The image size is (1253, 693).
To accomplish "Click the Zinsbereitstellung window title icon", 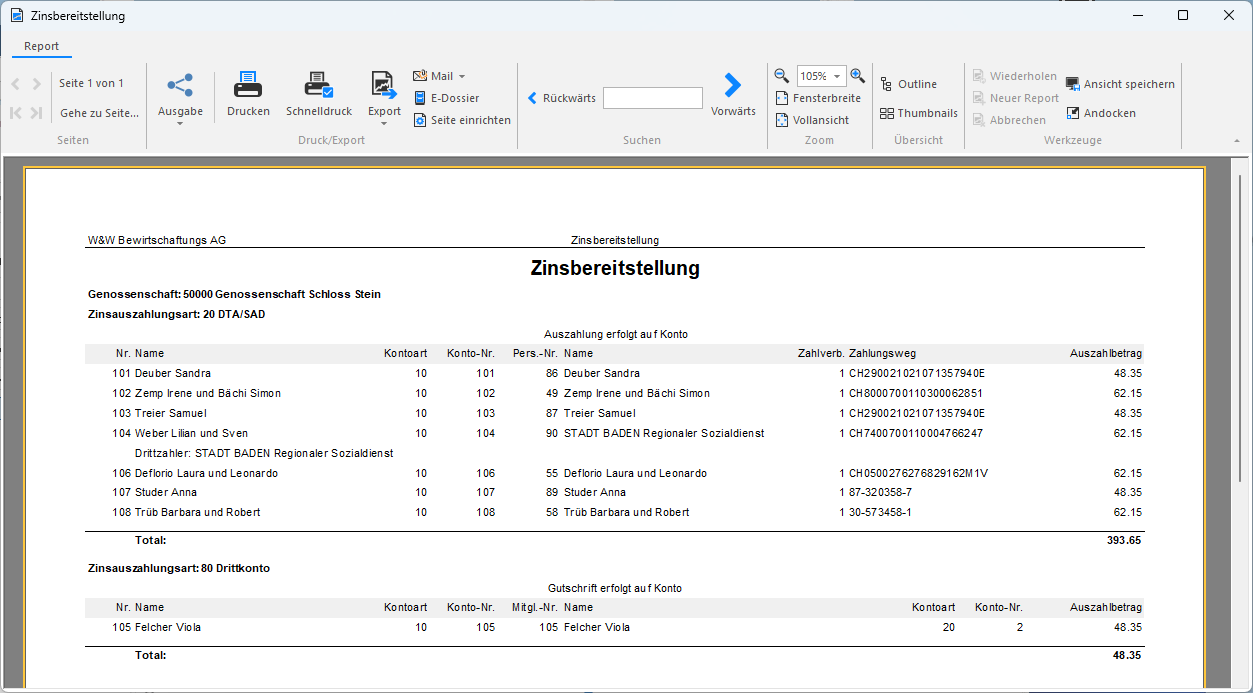I will [16, 16].
